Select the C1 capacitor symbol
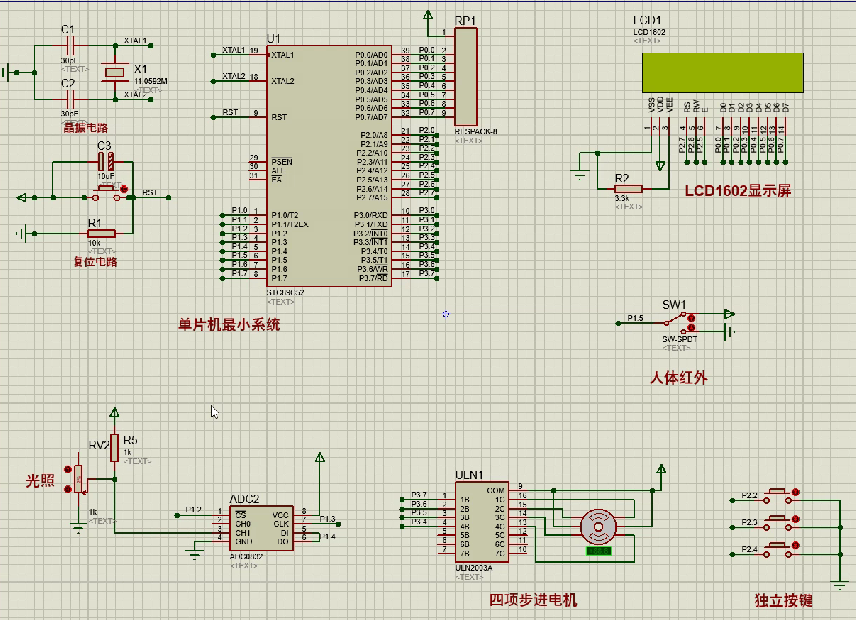856x620 pixels. point(68,45)
